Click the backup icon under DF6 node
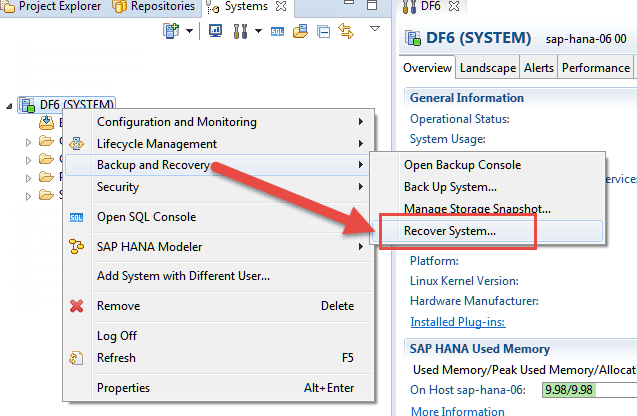Image resolution: width=637 pixels, height=416 pixels. coord(46,122)
